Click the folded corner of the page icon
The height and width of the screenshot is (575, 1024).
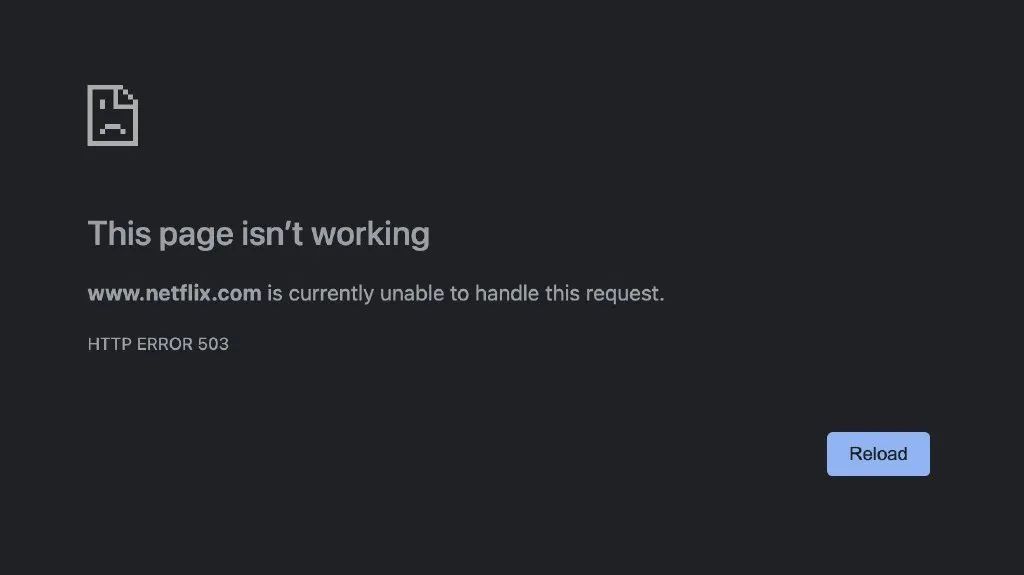127,96
